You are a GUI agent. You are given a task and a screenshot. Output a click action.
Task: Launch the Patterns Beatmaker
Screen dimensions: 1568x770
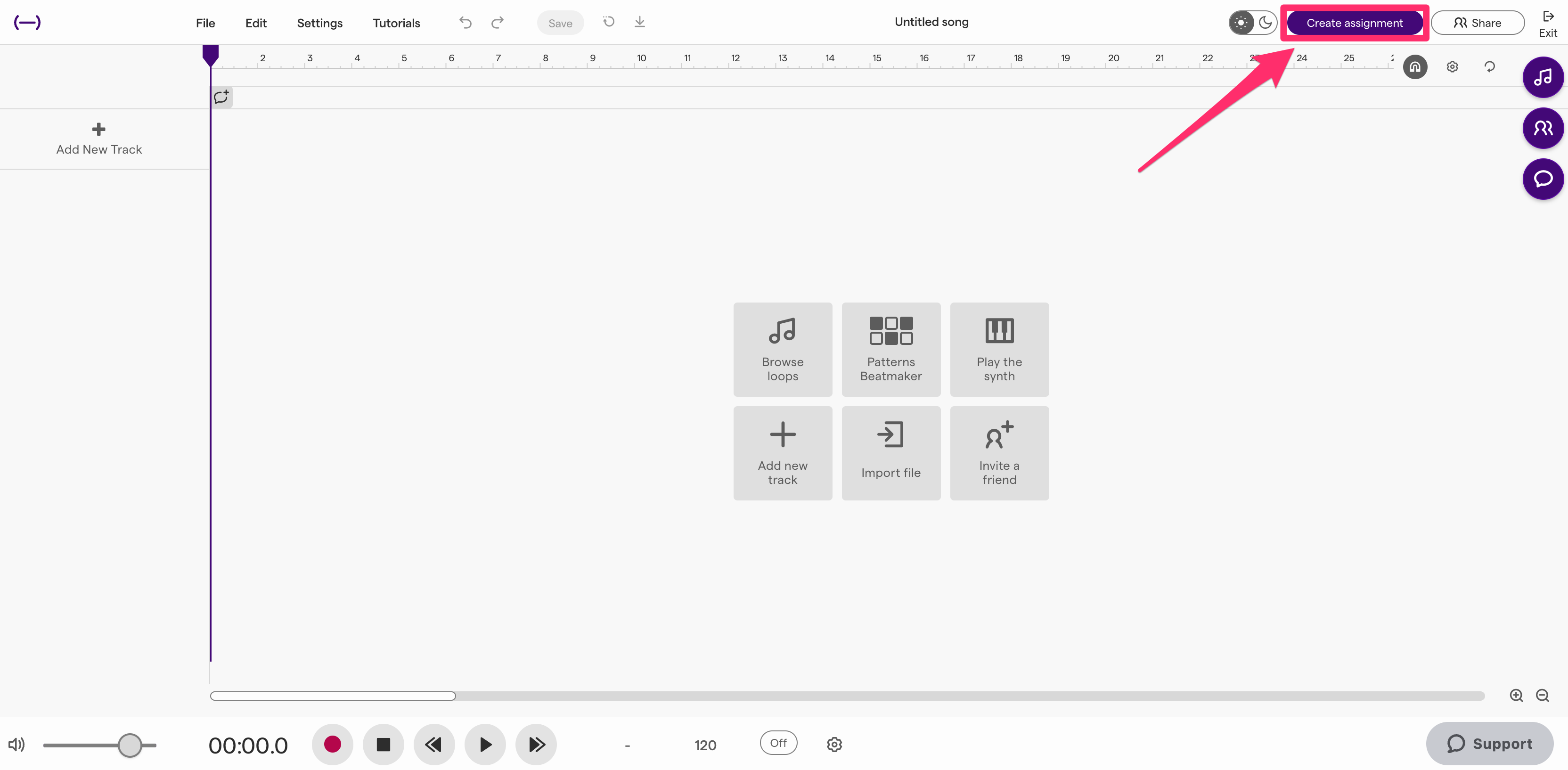890,349
